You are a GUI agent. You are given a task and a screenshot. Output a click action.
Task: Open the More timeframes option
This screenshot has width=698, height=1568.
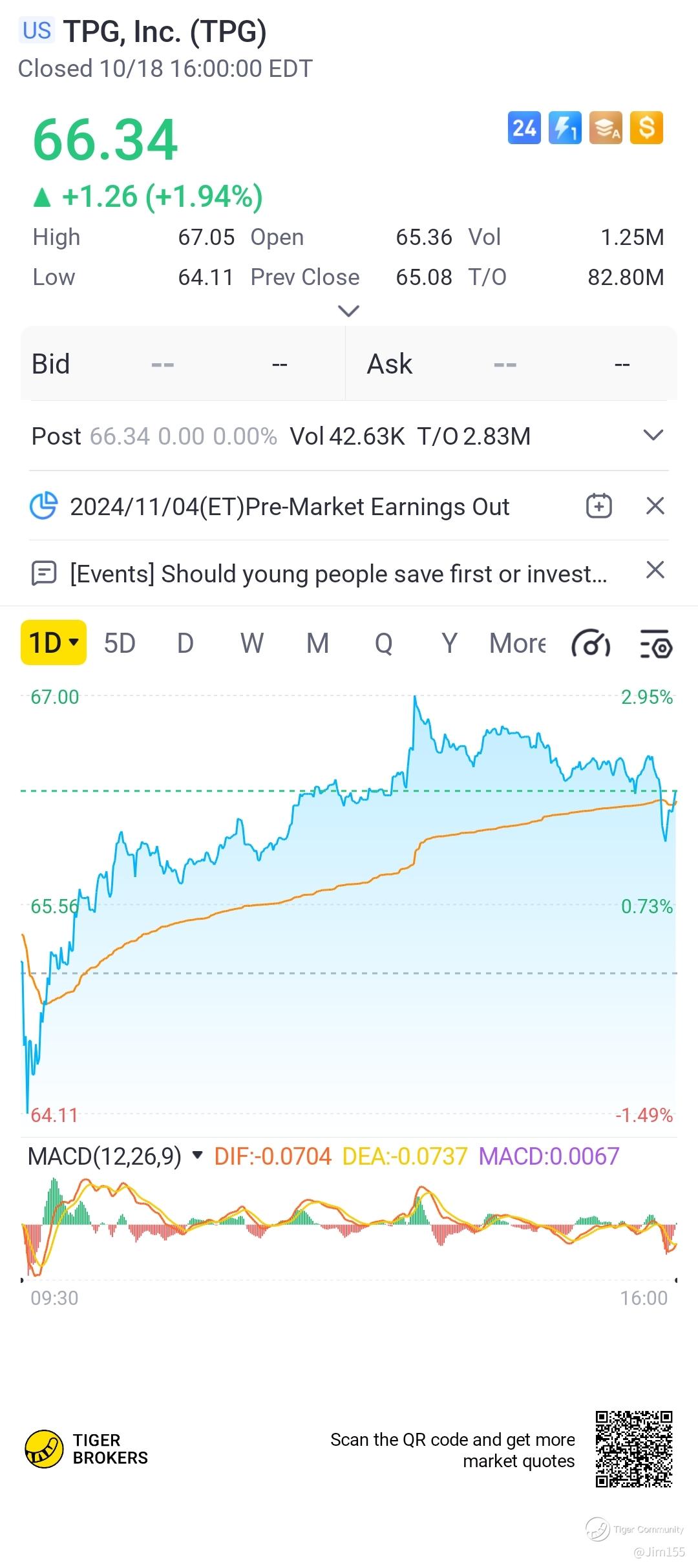[x=517, y=644]
